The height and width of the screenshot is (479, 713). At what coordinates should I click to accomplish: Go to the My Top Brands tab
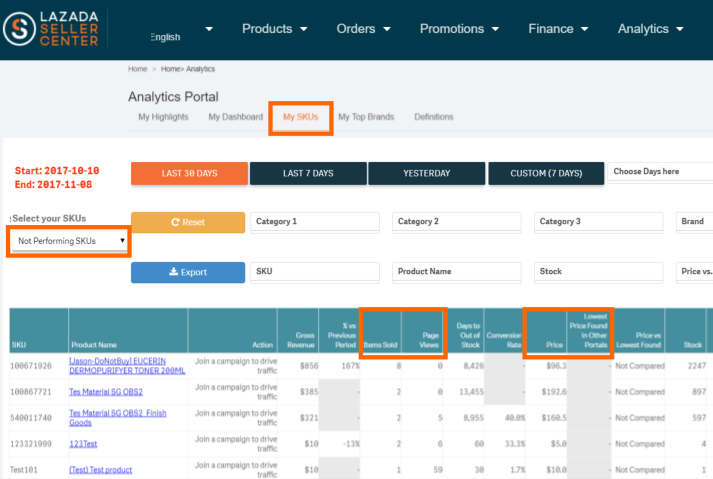pos(366,117)
